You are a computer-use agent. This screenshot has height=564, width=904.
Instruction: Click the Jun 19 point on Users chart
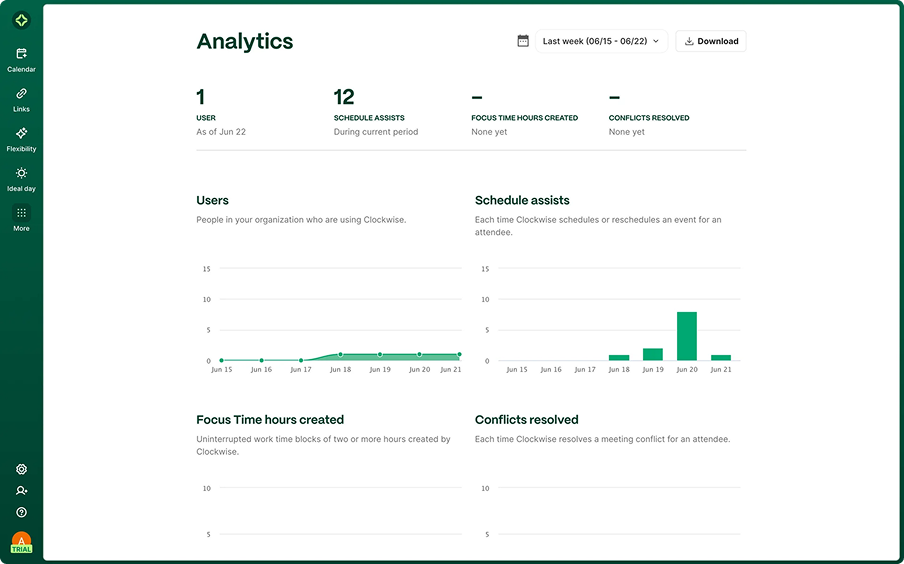[380, 354]
